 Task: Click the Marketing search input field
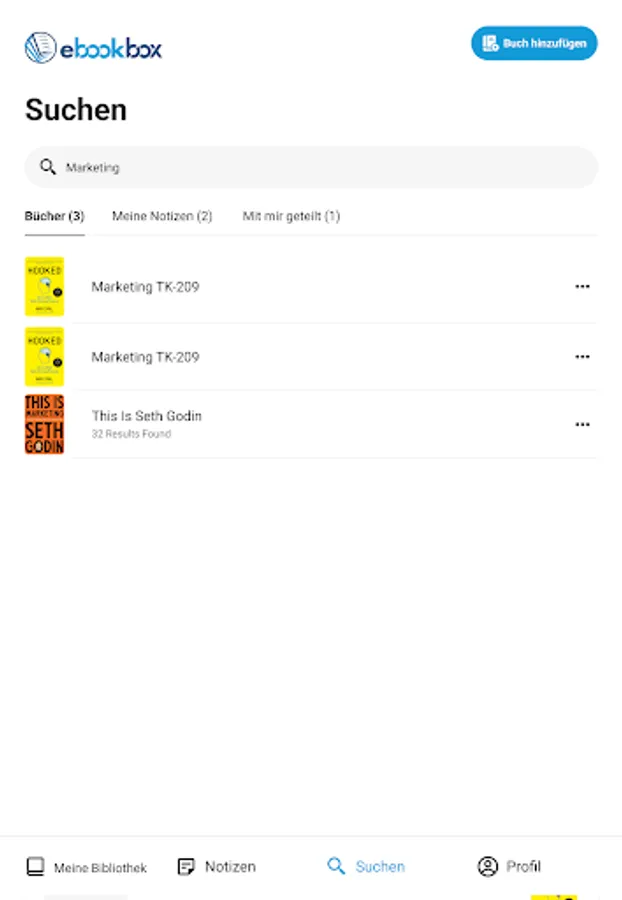click(320, 167)
